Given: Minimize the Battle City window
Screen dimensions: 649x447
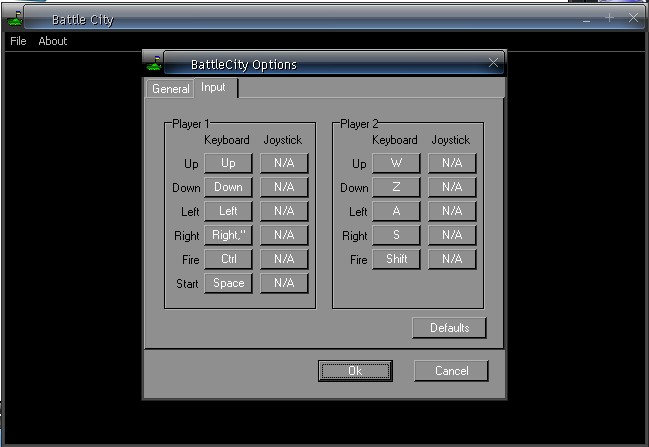Looking at the screenshot, I should tap(586, 19).
